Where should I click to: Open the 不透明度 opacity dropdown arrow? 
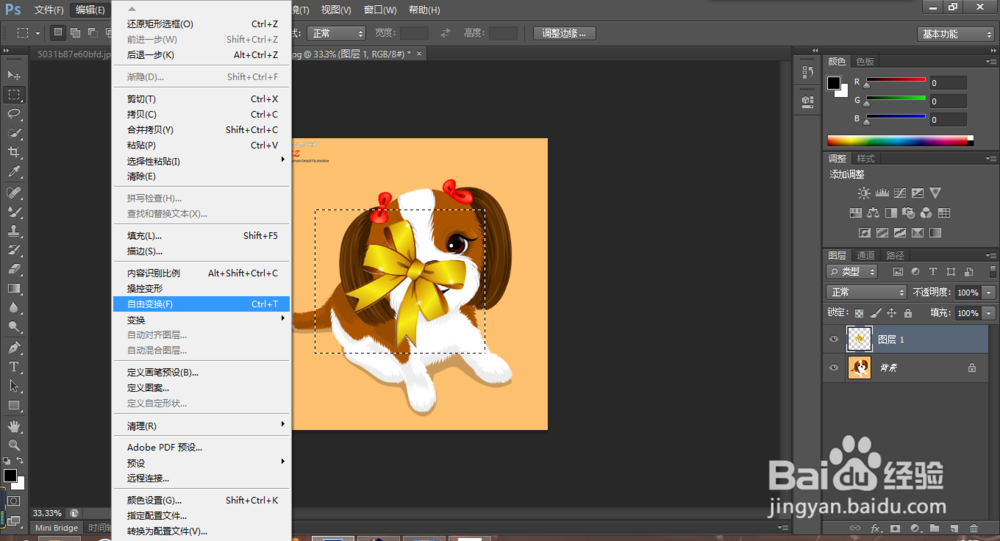tap(989, 292)
